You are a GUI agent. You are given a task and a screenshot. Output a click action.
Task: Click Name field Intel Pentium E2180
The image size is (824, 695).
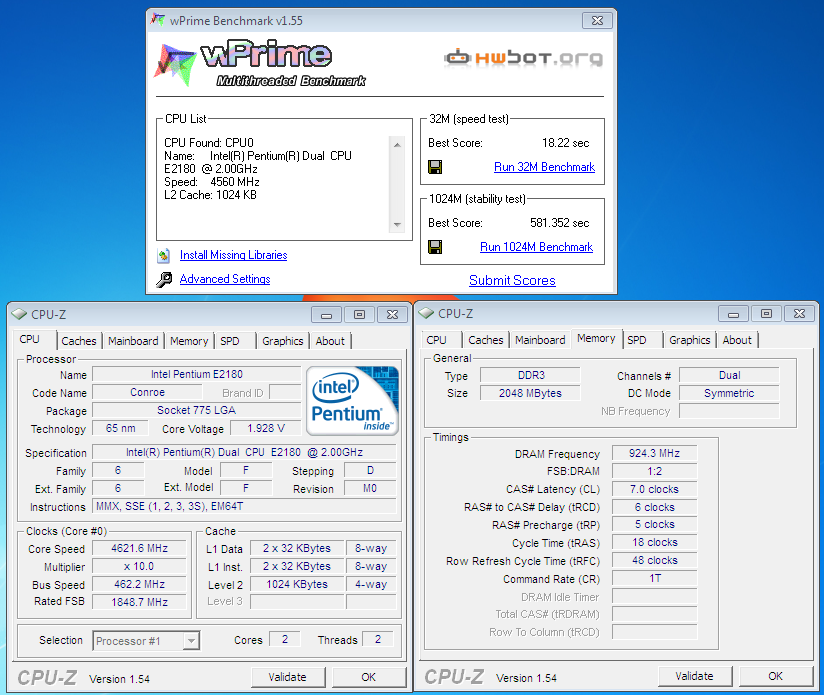[x=197, y=374]
